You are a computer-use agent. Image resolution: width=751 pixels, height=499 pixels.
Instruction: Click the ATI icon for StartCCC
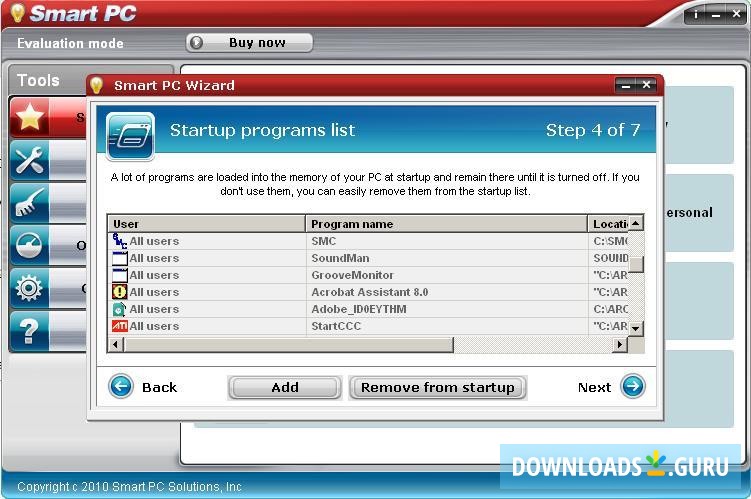pyautogui.click(x=119, y=326)
